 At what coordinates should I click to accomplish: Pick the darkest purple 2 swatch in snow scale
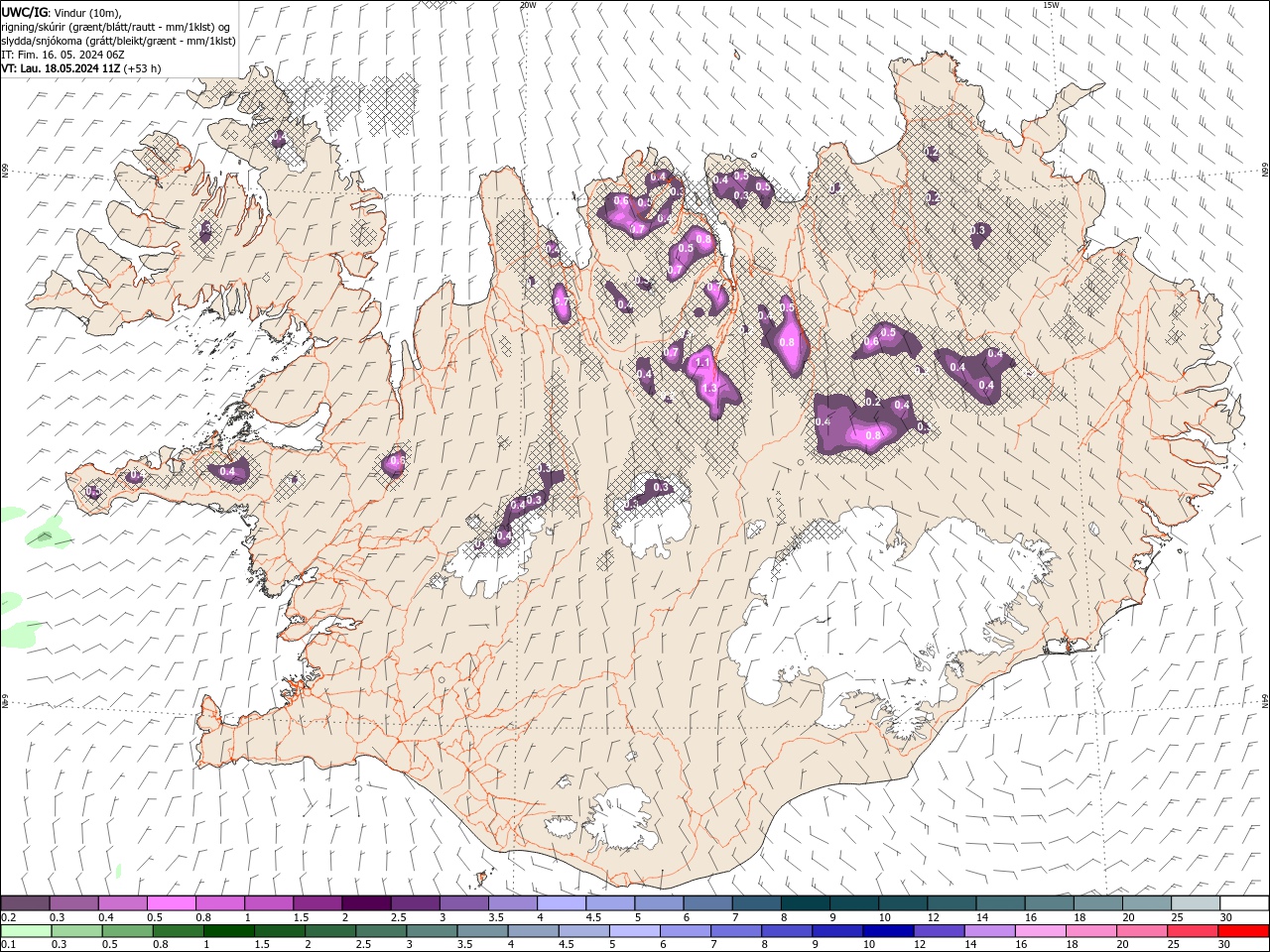[366, 902]
